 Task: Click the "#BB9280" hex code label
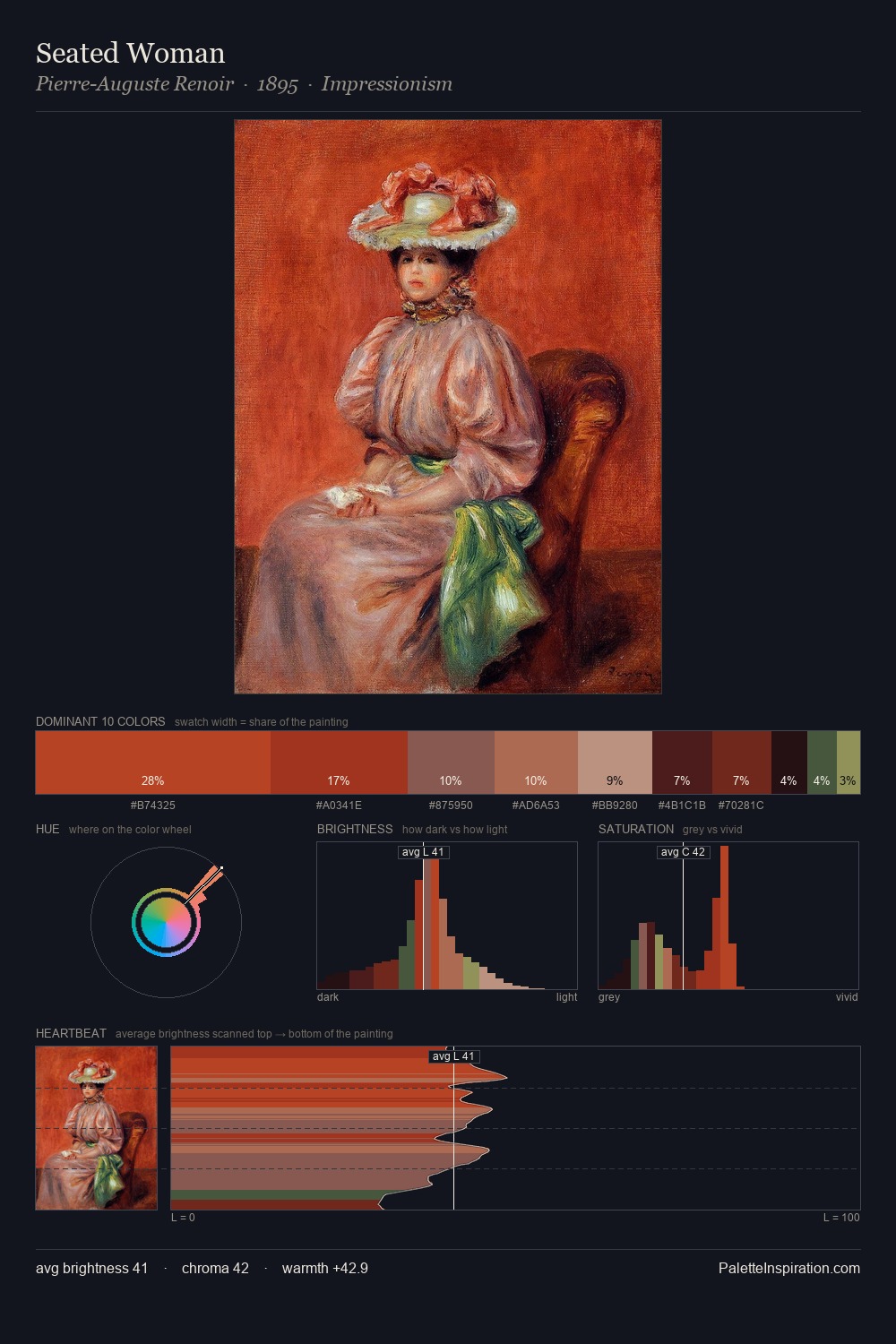click(x=615, y=806)
